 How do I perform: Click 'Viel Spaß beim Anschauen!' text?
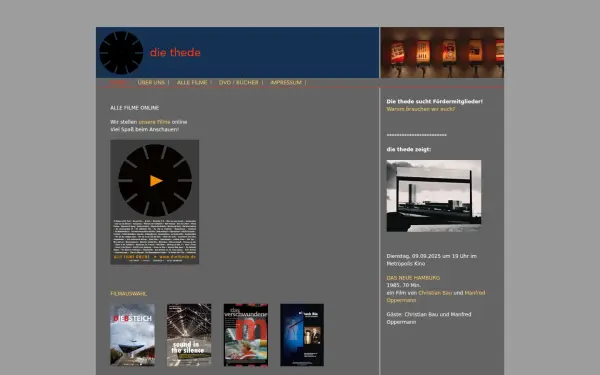tap(145, 129)
